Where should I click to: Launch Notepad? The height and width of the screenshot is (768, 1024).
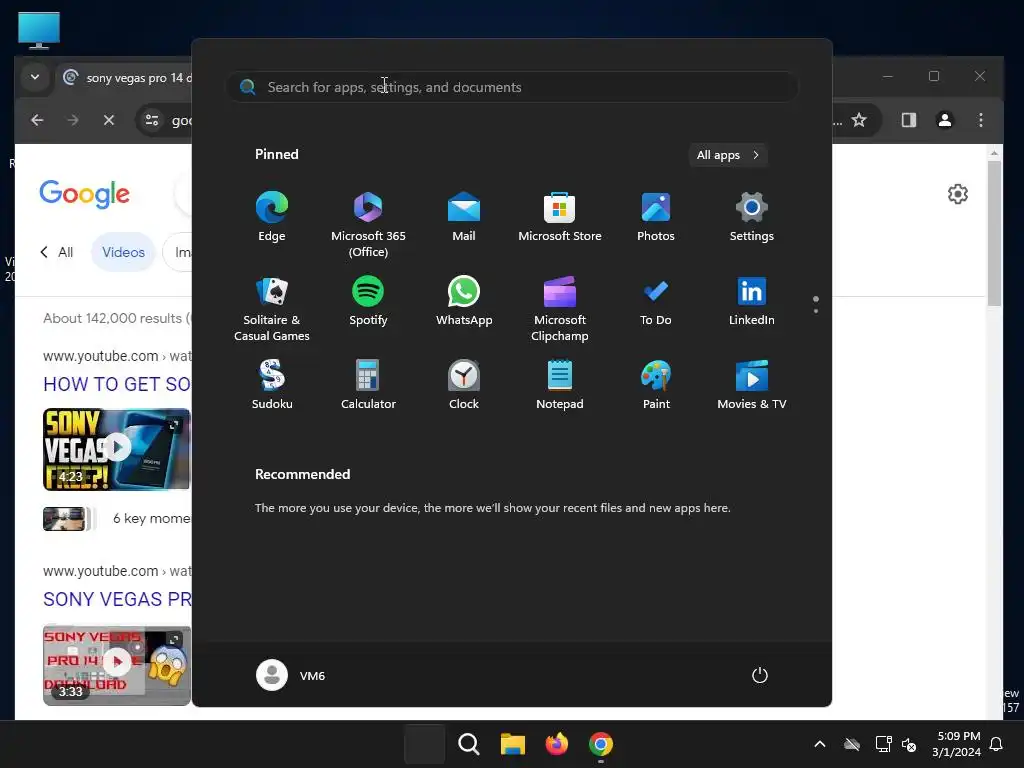coord(560,385)
